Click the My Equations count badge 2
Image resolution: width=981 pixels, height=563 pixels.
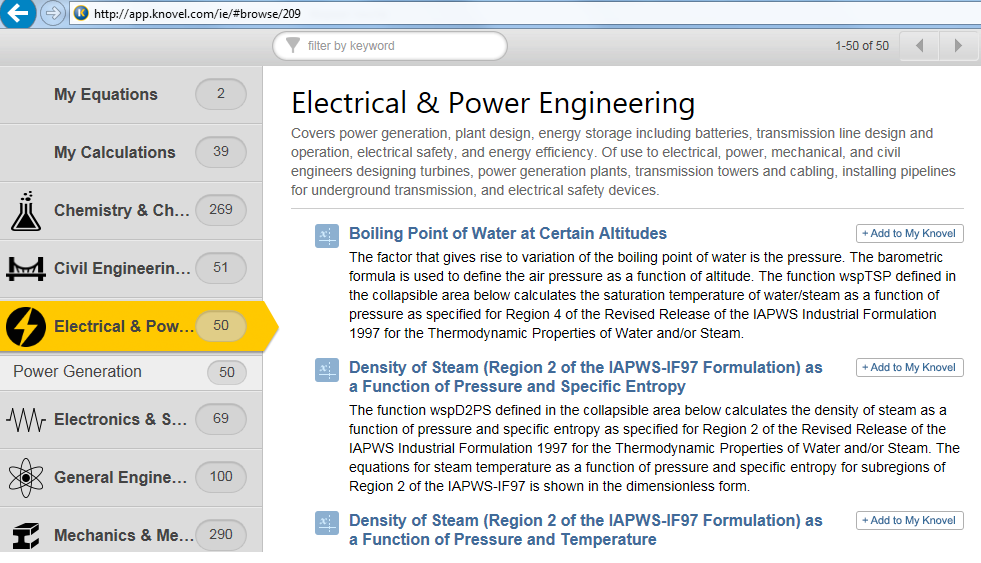221,94
